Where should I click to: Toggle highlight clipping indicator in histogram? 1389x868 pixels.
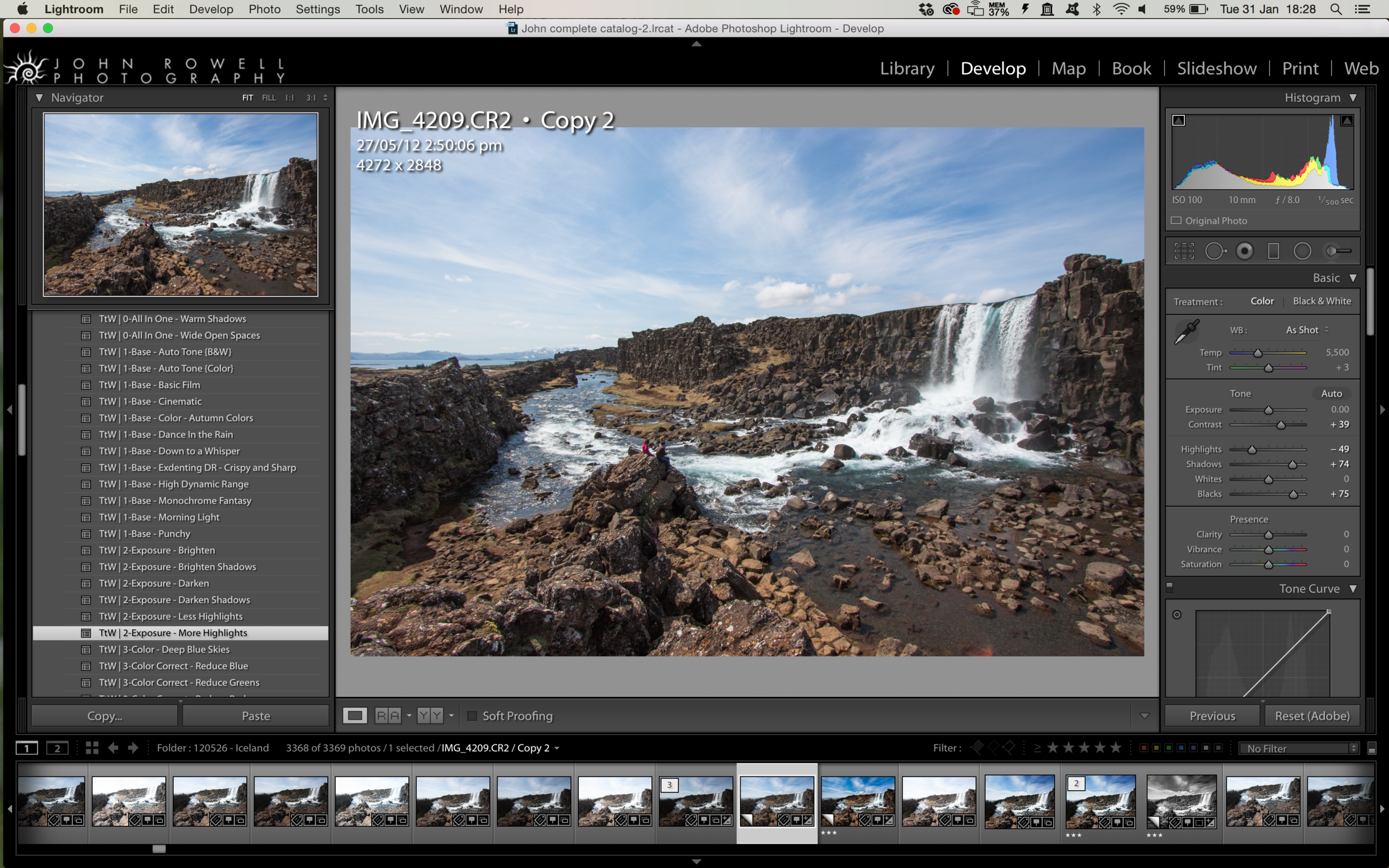1347,120
